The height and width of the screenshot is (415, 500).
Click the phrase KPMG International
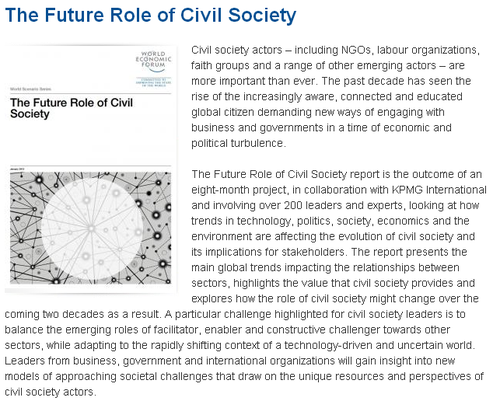coord(439,190)
